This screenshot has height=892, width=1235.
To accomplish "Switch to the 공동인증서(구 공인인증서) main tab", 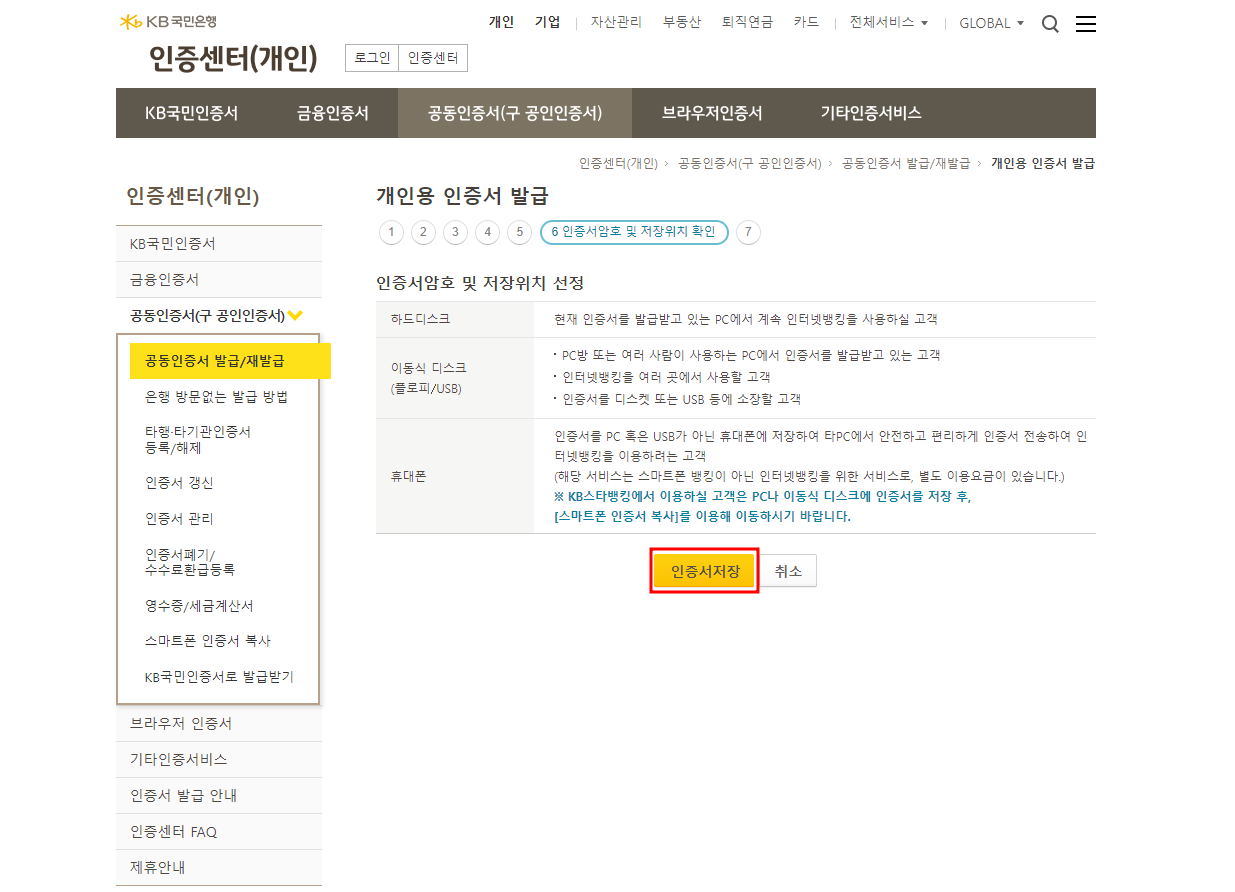I will tap(515, 113).
